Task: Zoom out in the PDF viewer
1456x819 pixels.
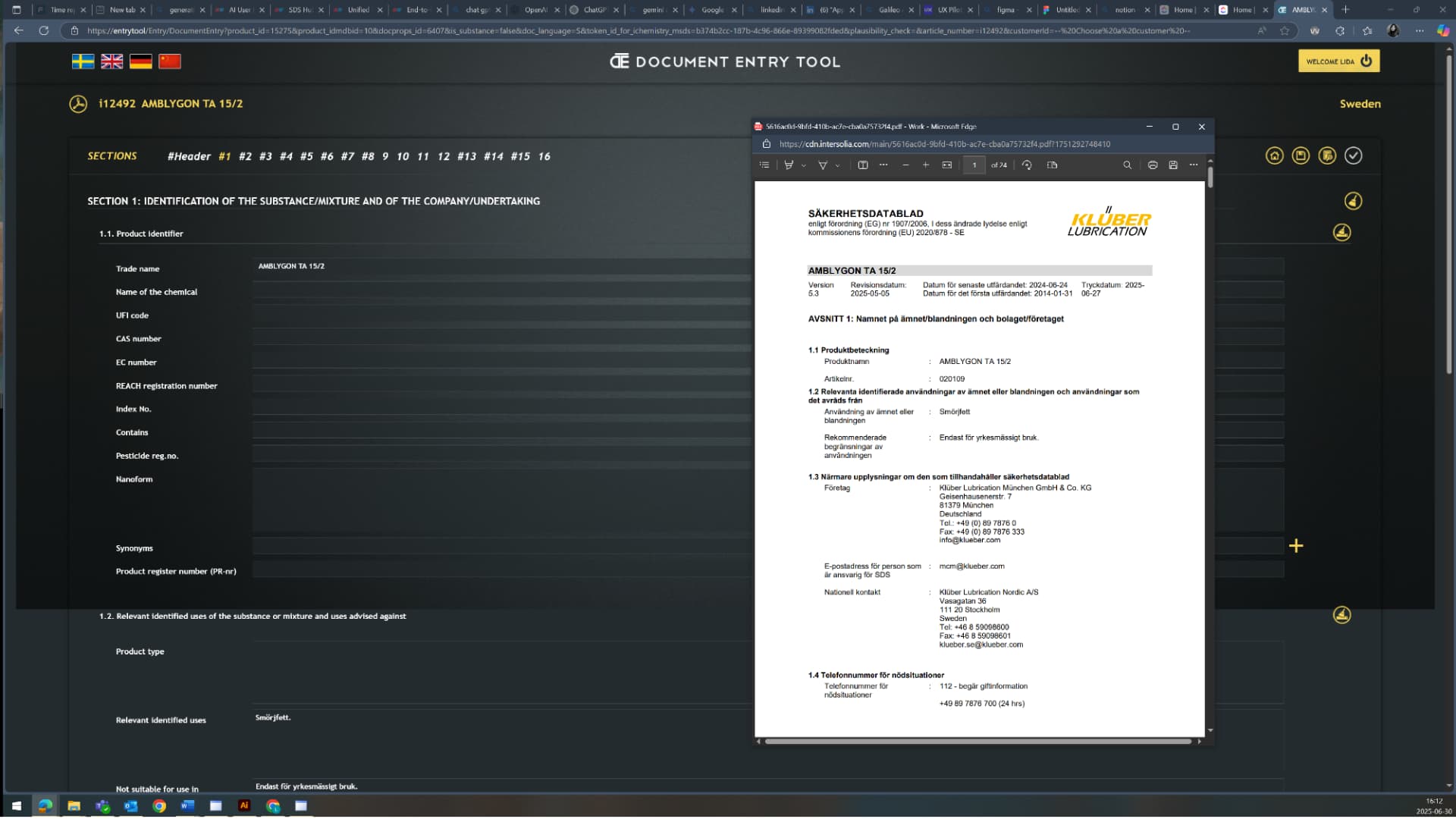Action: point(905,165)
